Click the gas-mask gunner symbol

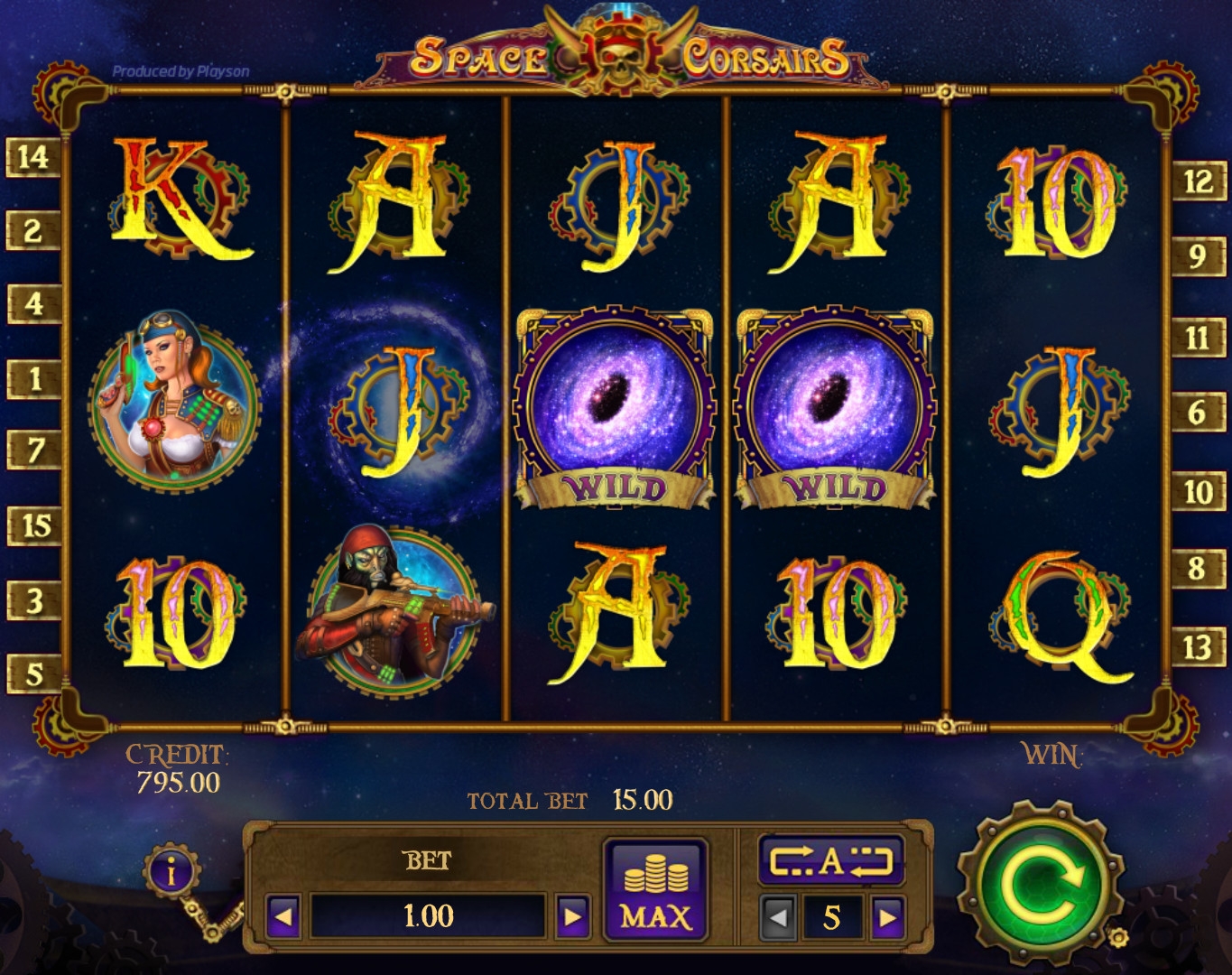point(394,610)
